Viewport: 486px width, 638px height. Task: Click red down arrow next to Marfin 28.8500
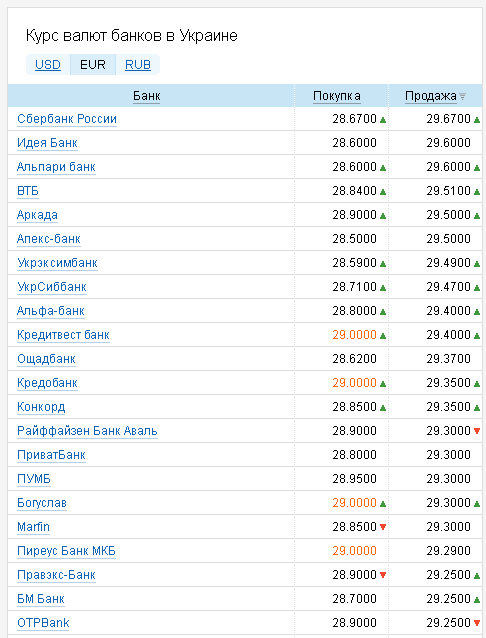click(x=383, y=527)
